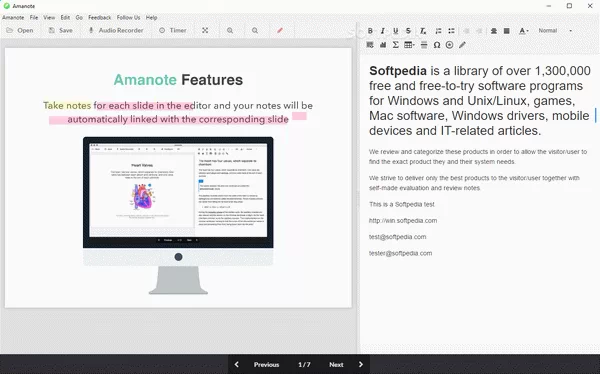Click the center align icon

494,31
